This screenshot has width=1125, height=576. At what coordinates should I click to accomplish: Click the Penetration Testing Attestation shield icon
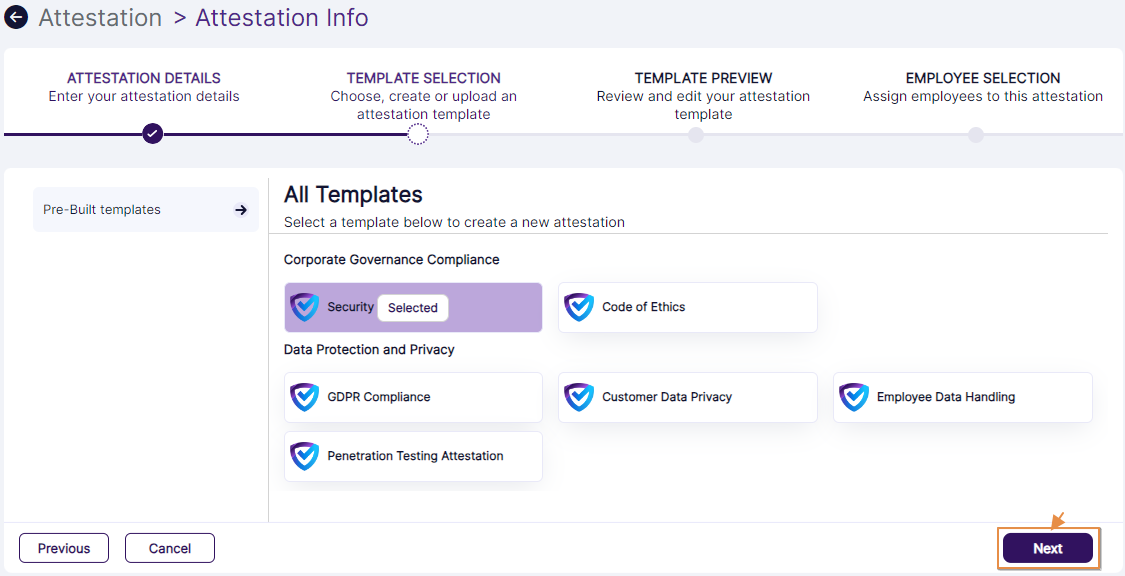[304, 456]
